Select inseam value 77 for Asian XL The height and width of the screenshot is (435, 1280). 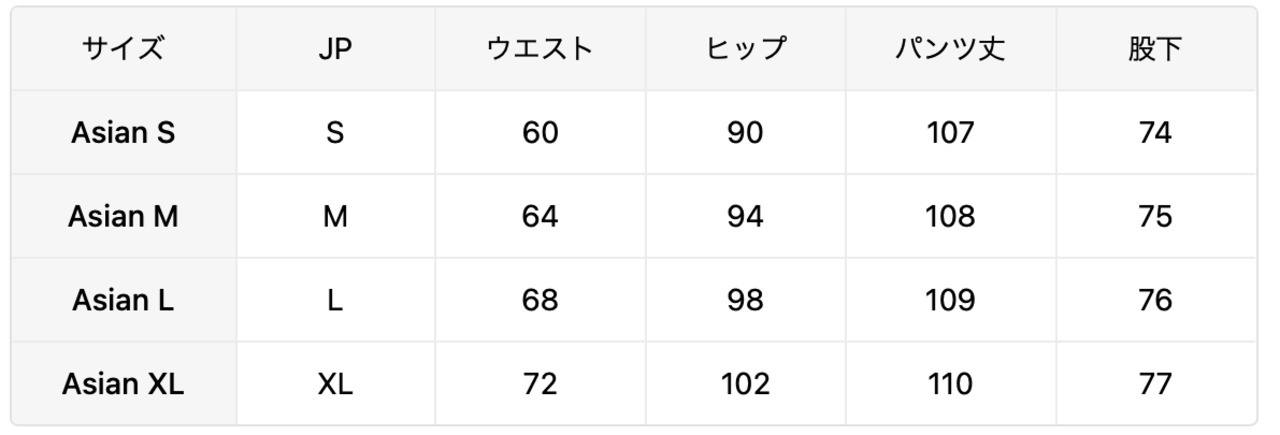(x=1155, y=384)
